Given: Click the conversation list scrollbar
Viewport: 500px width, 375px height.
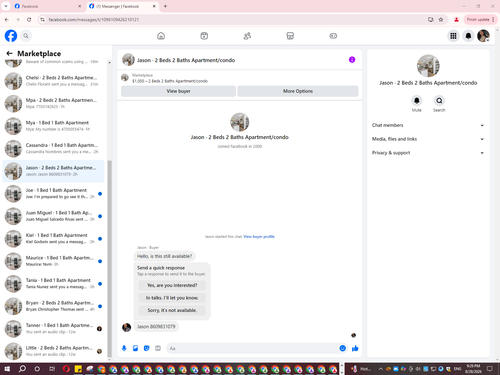Looking at the screenshot, I should coord(109,258).
